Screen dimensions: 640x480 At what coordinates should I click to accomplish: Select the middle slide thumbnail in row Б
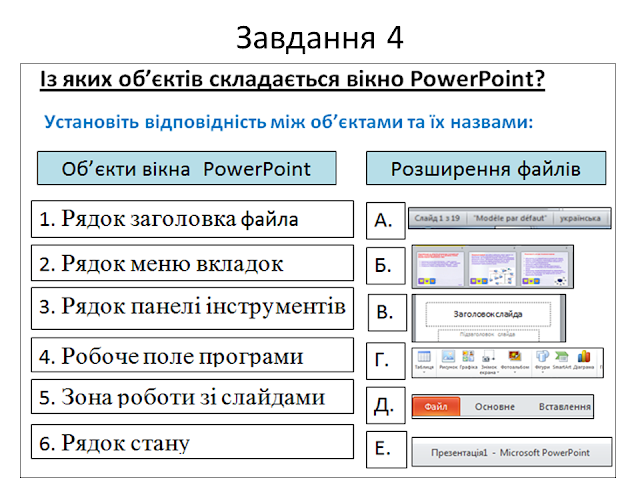click(492, 268)
